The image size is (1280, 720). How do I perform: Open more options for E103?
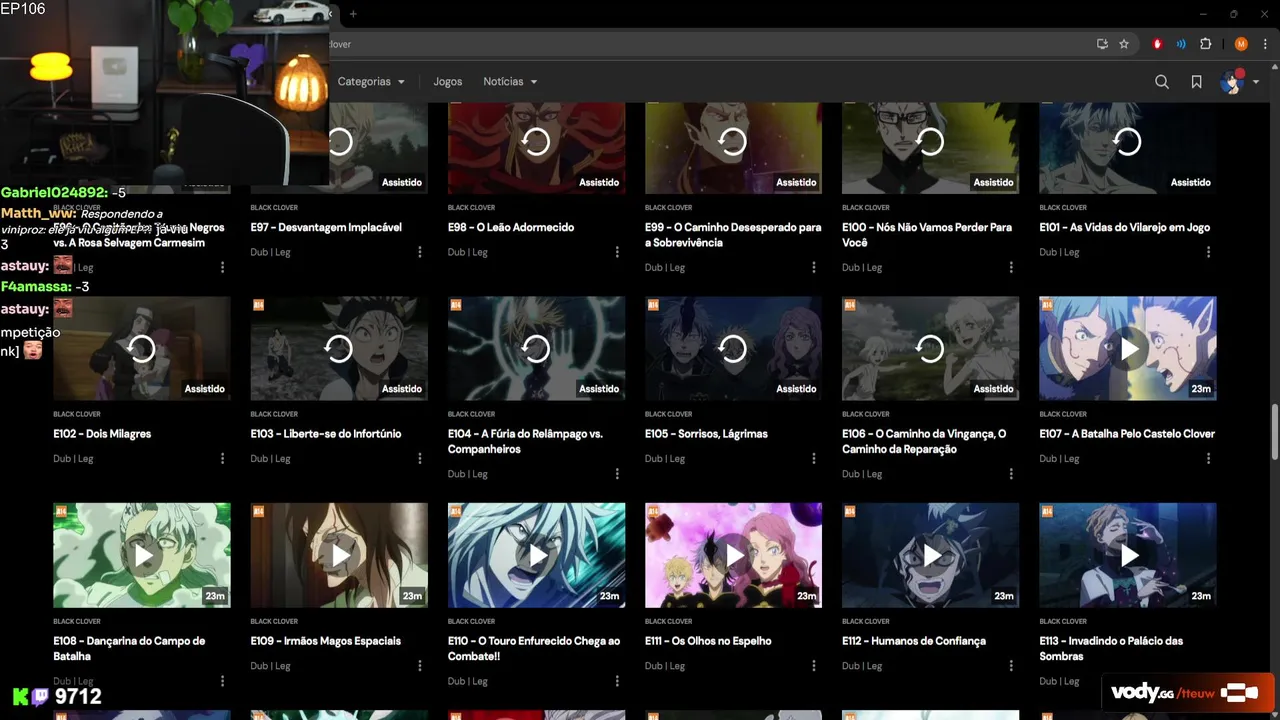[x=420, y=458]
